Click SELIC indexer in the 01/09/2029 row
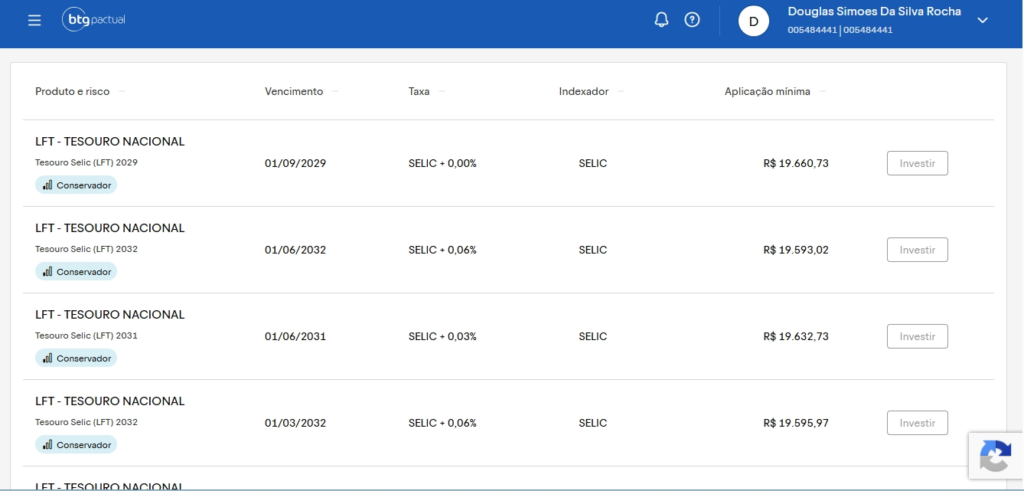Image resolution: width=1024 pixels, height=491 pixels. coord(592,163)
